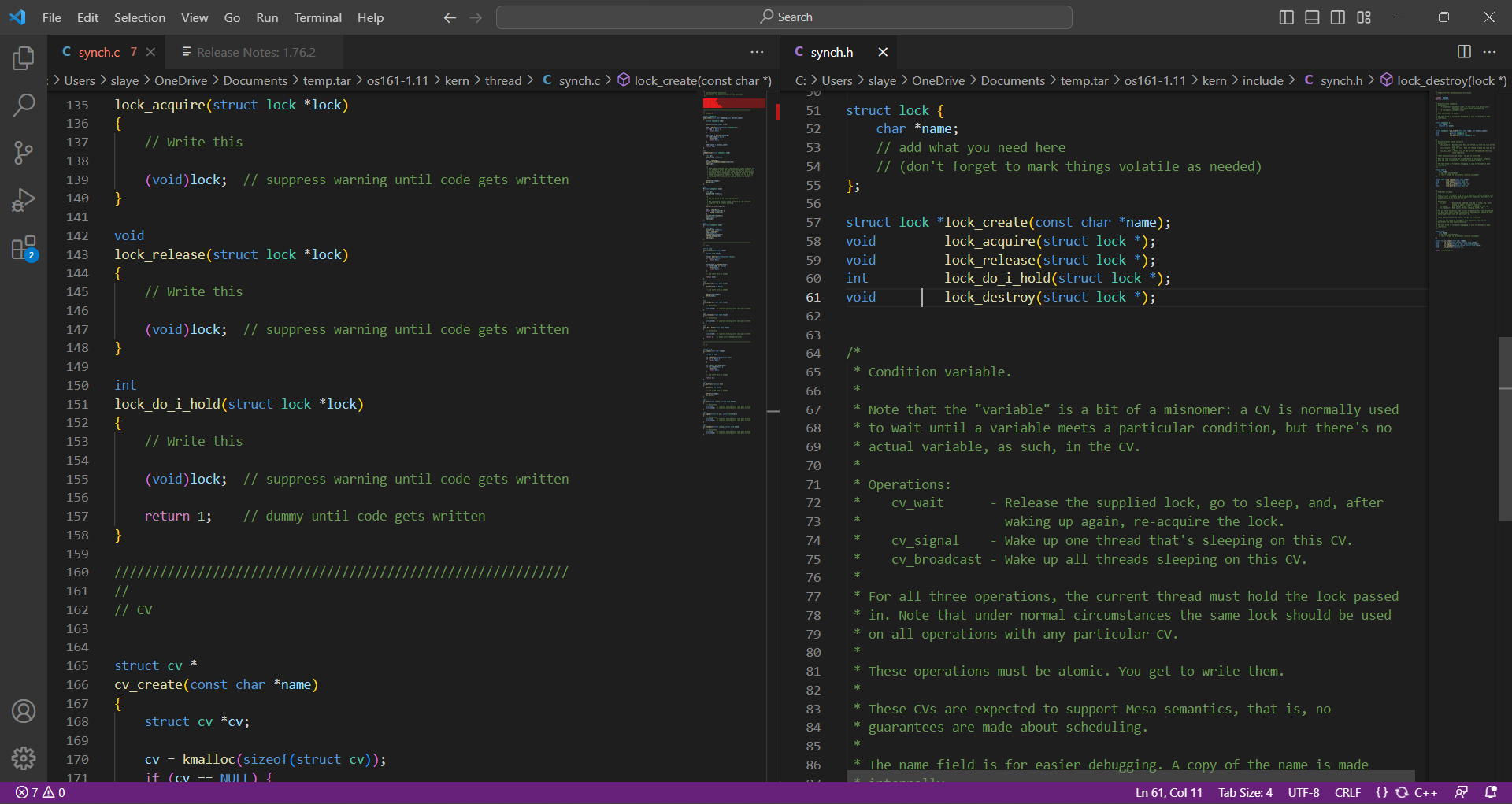Click the kern breadcrumb in the synch.h path
The width and height of the screenshot is (1512, 804).
point(1214,80)
